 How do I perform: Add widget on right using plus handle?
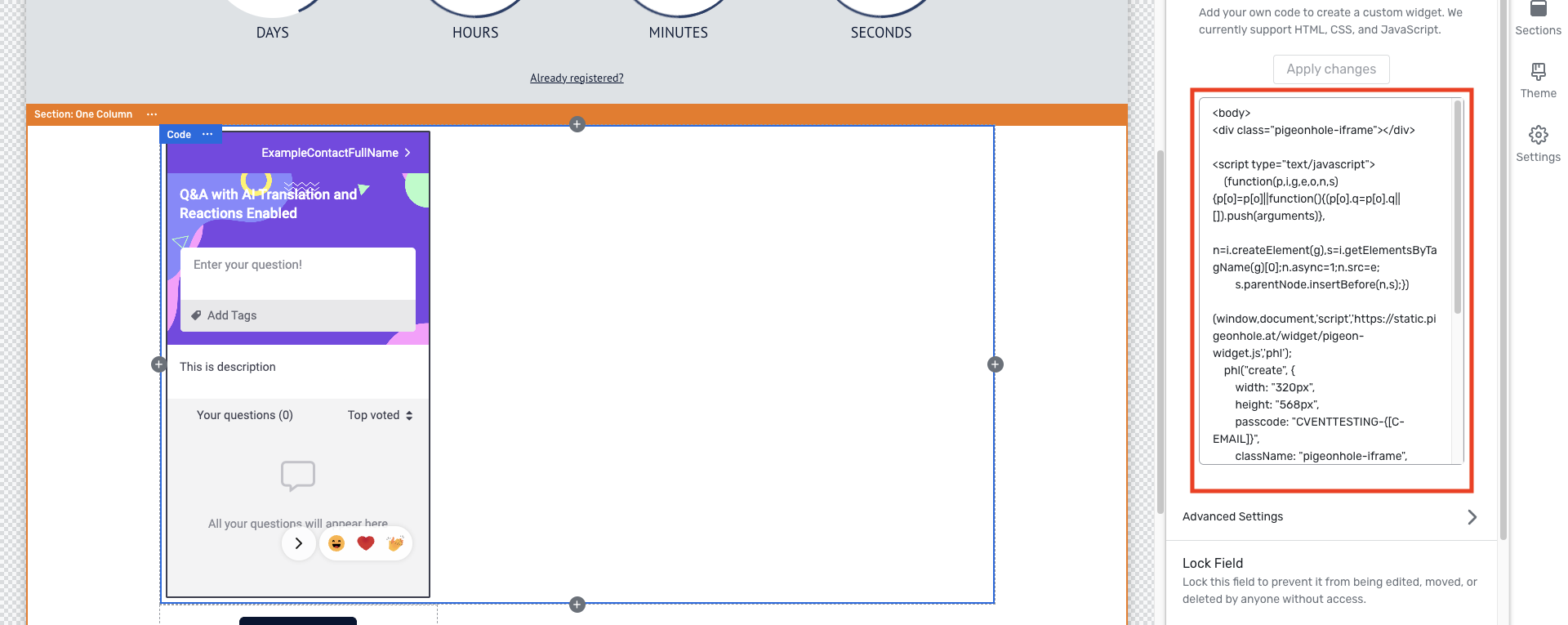coord(996,364)
